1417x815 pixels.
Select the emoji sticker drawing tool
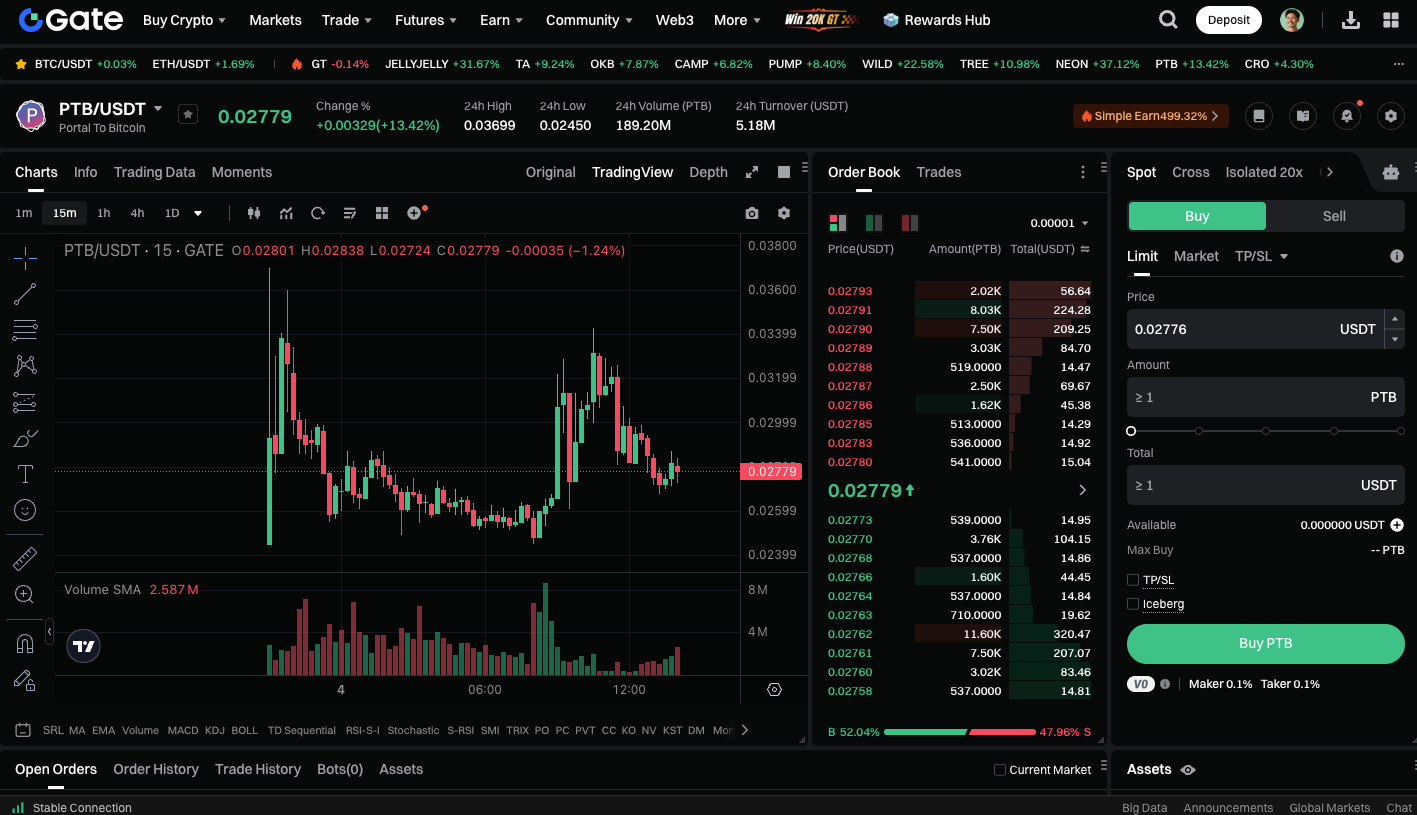tap(25, 510)
